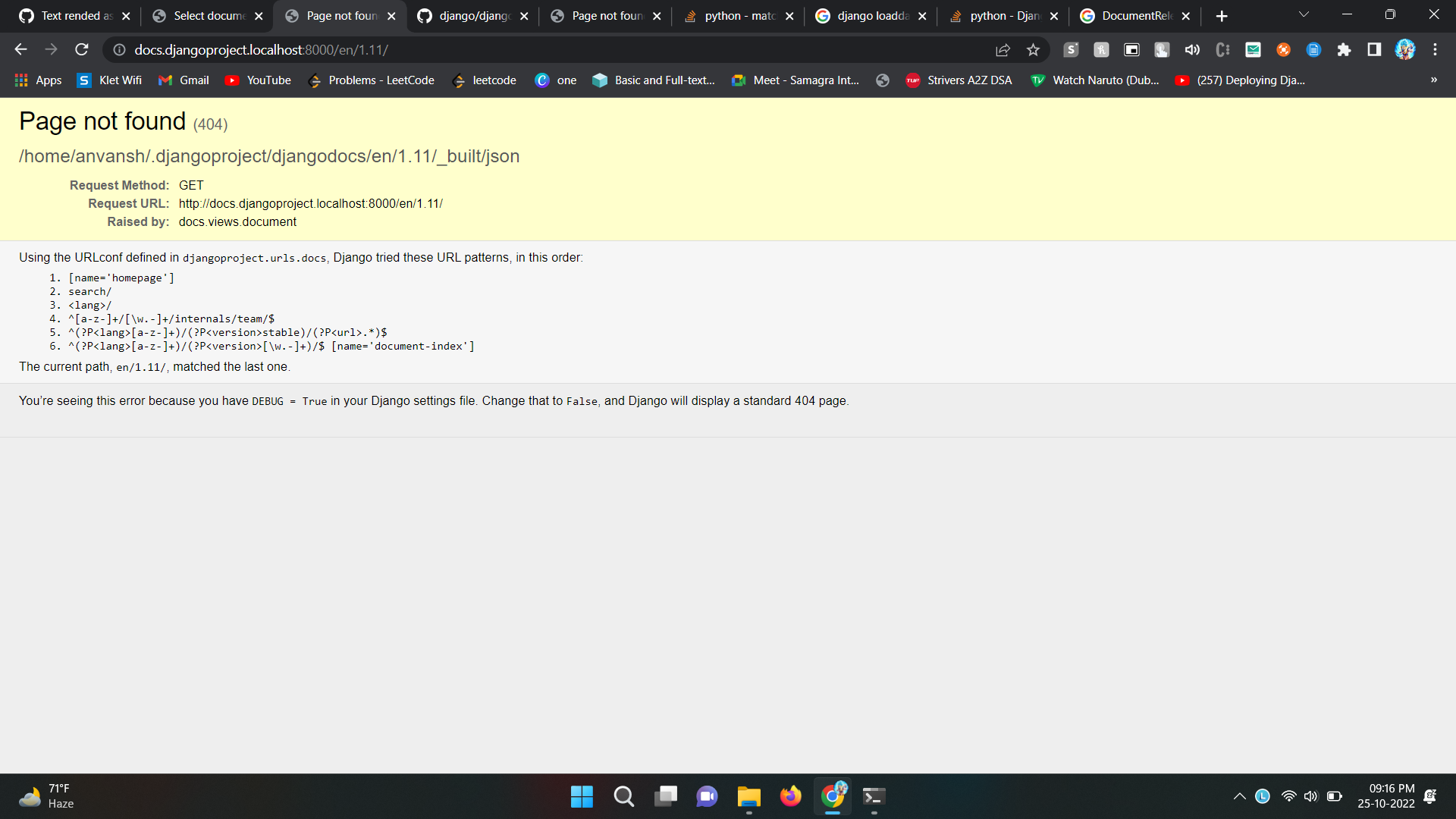Expand the tab search chevron
This screenshot has width=1456, height=819.
(1304, 14)
